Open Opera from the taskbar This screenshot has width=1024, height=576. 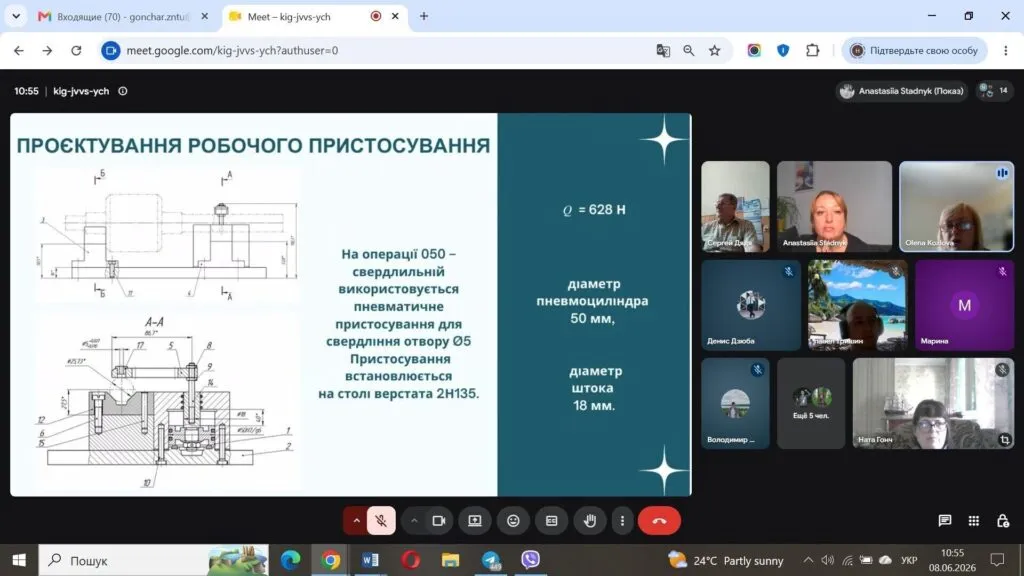point(411,560)
